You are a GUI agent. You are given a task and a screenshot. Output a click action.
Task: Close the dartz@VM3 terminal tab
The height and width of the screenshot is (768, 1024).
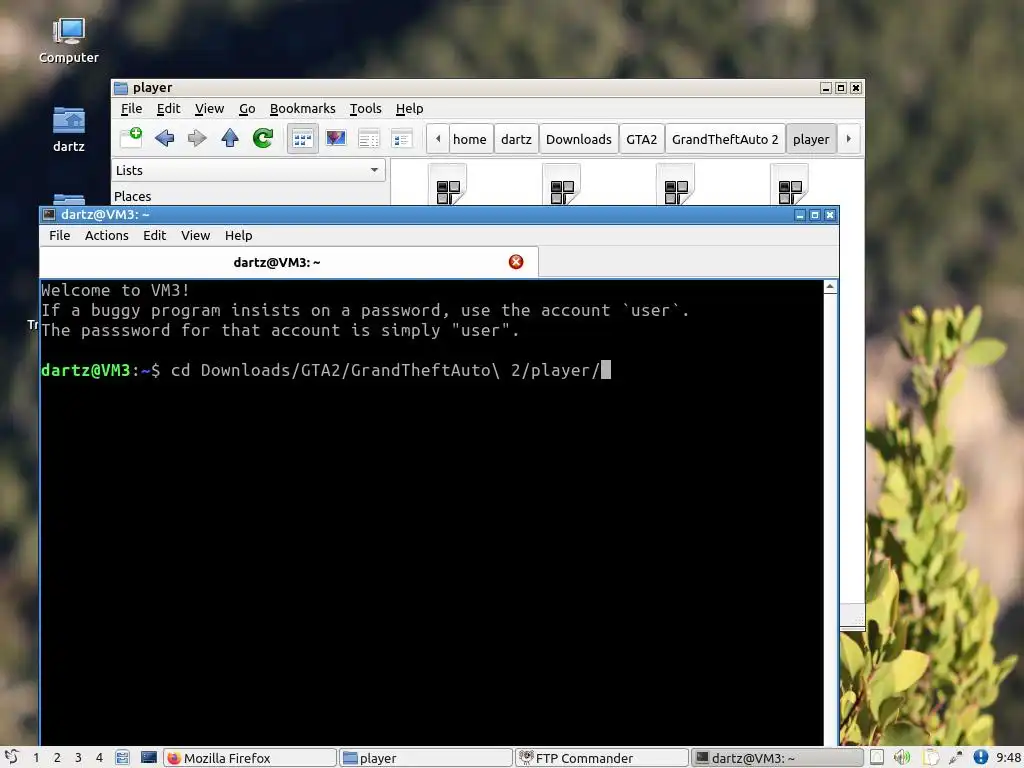point(516,262)
